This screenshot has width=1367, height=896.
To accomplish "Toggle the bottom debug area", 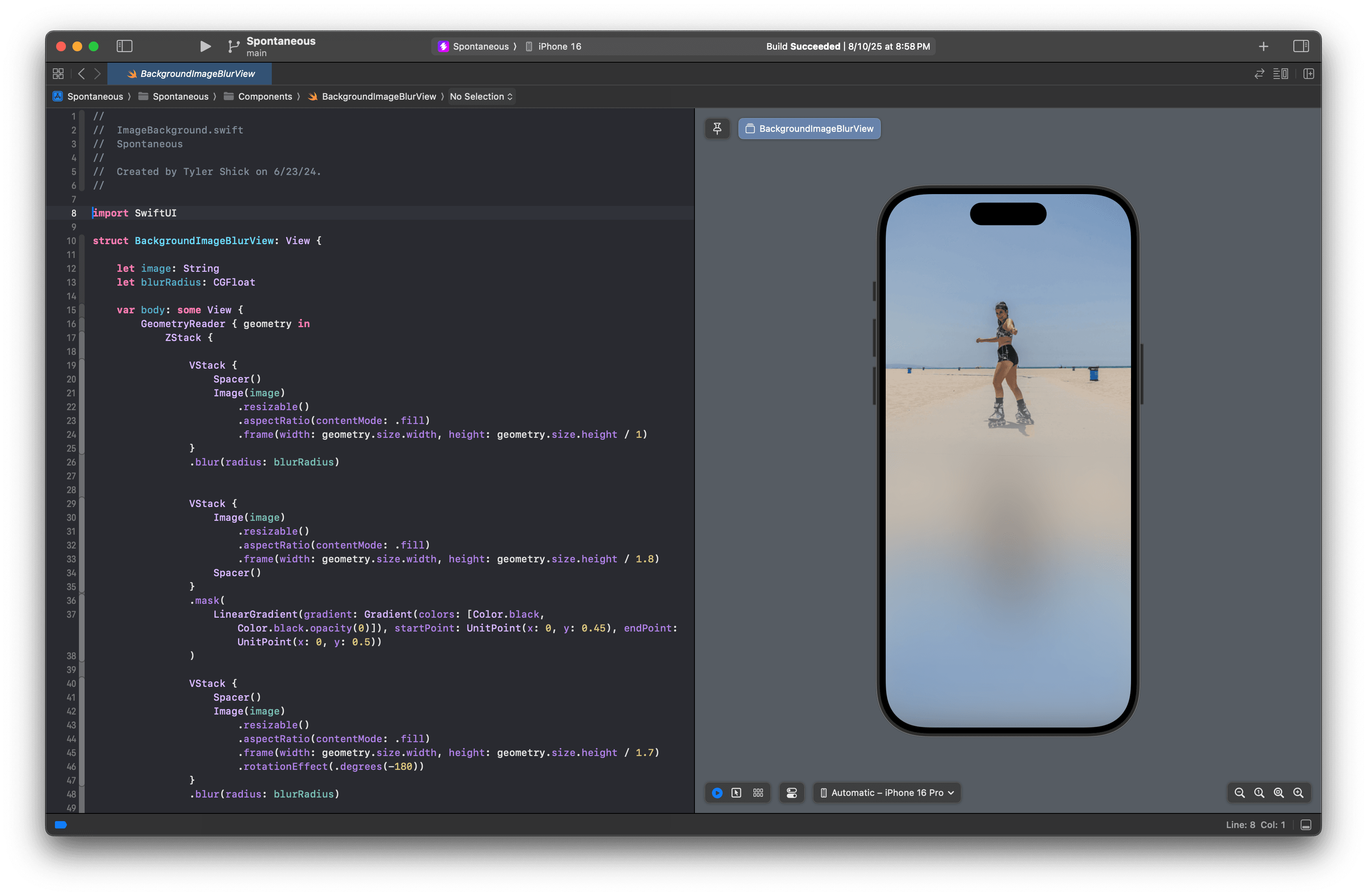I will point(1306,825).
